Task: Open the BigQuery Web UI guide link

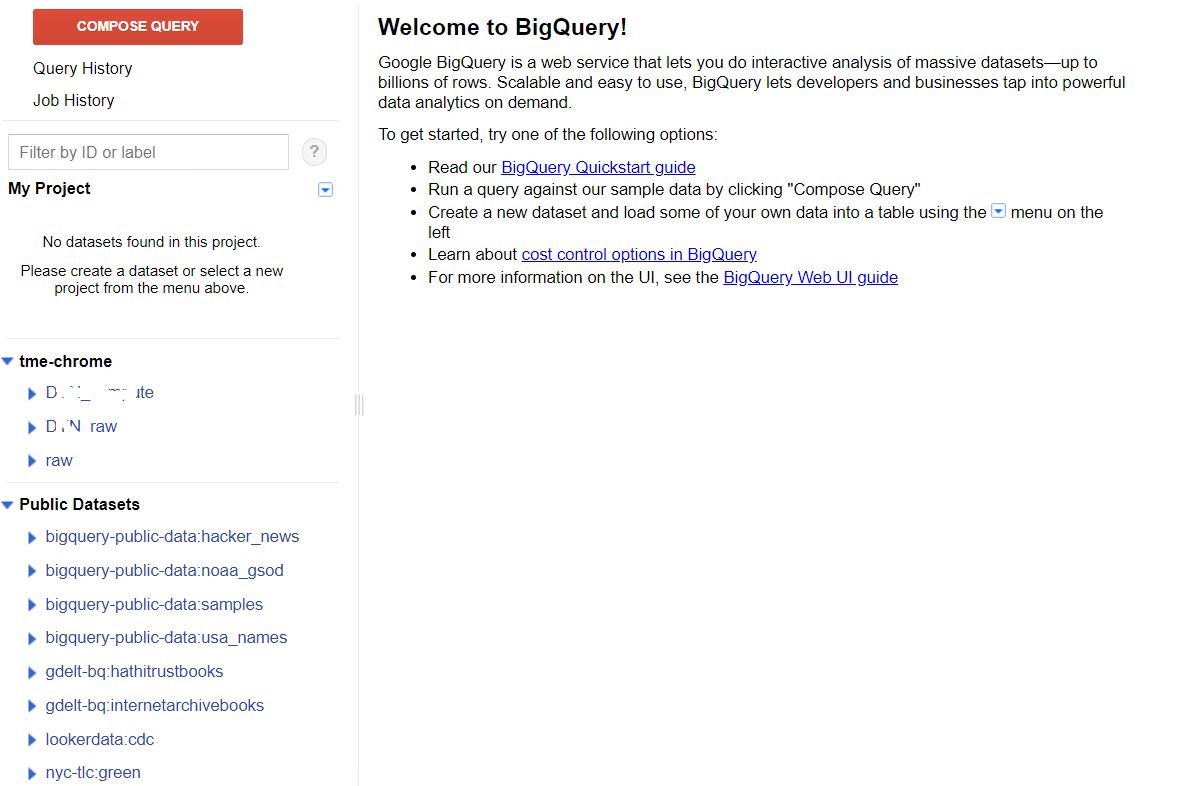Action: click(x=811, y=277)
